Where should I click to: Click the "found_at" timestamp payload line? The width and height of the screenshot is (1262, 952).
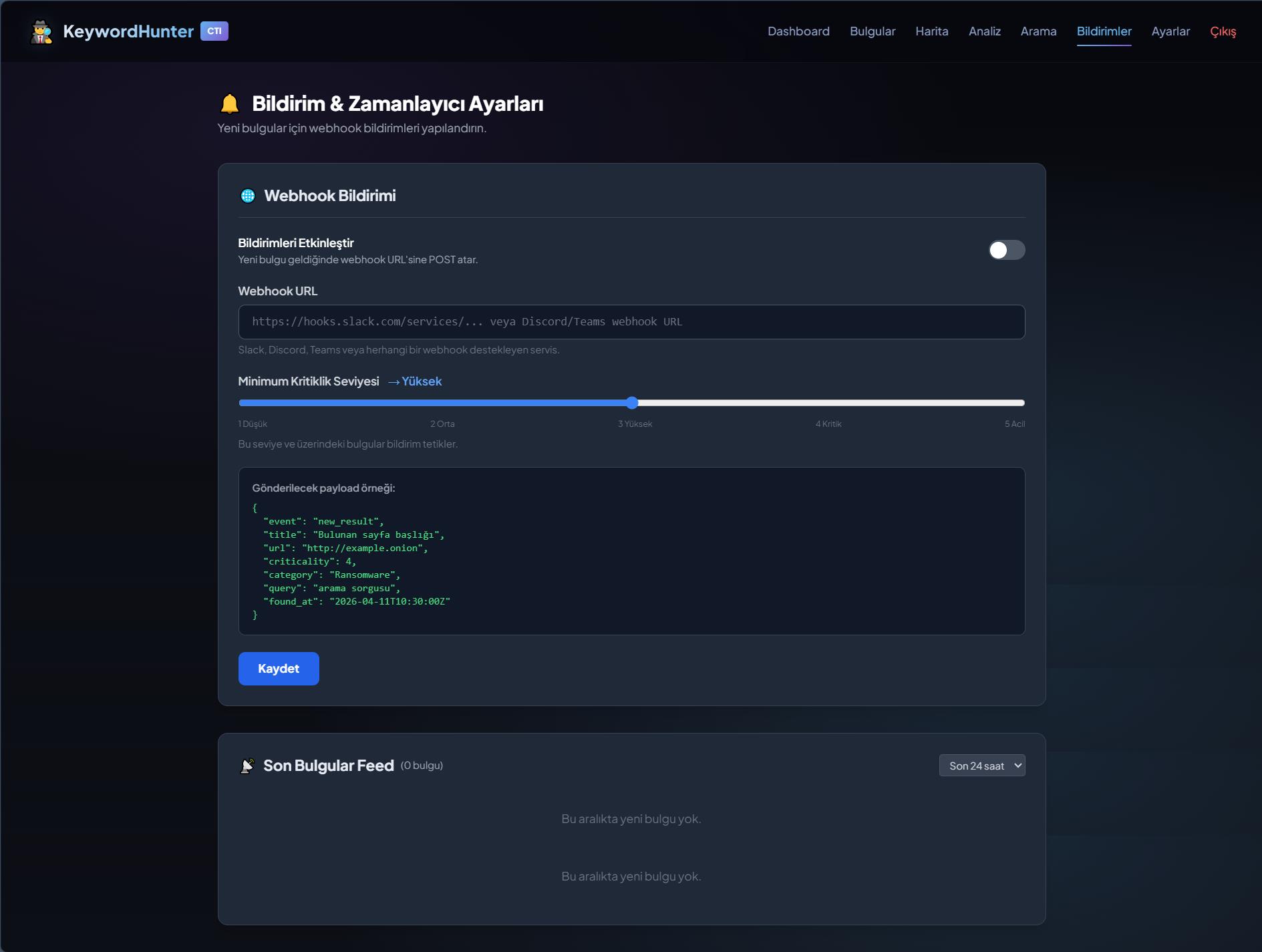[357, 602]
